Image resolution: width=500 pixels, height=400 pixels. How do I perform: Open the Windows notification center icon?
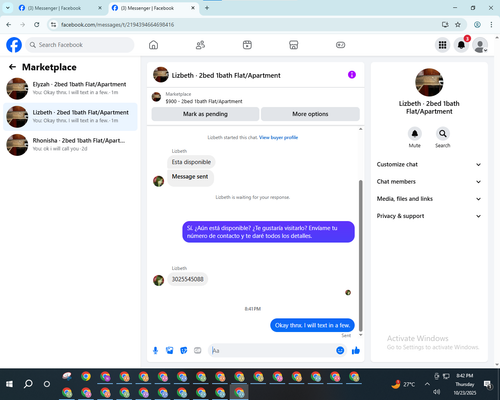[x=488, y=384]
